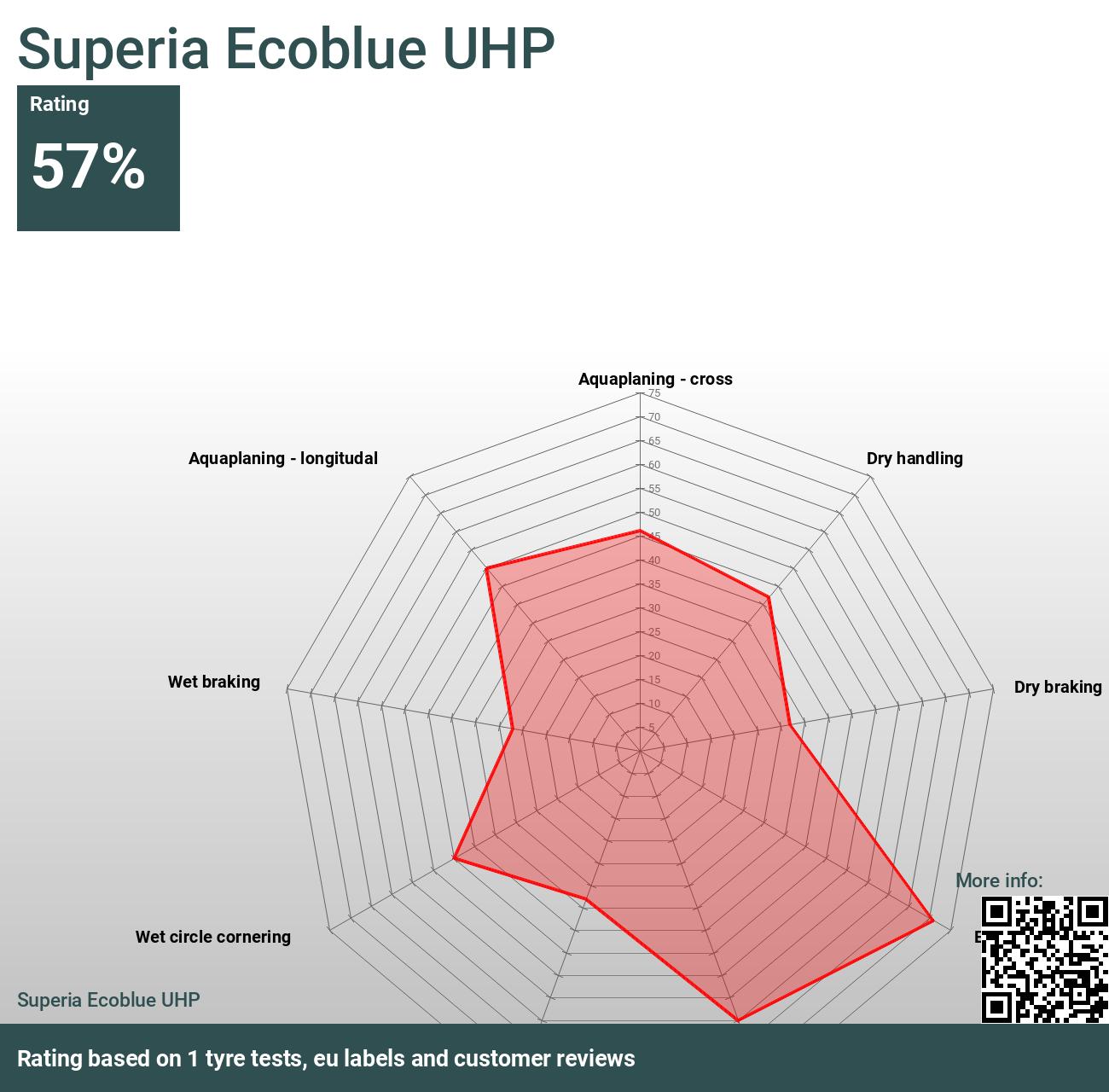
Task: Click the Dry braking axis label
Action: point(1057,687)
